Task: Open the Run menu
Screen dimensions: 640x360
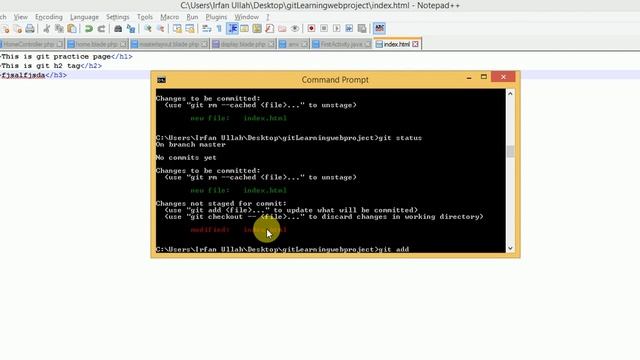Action: (192, 17)
